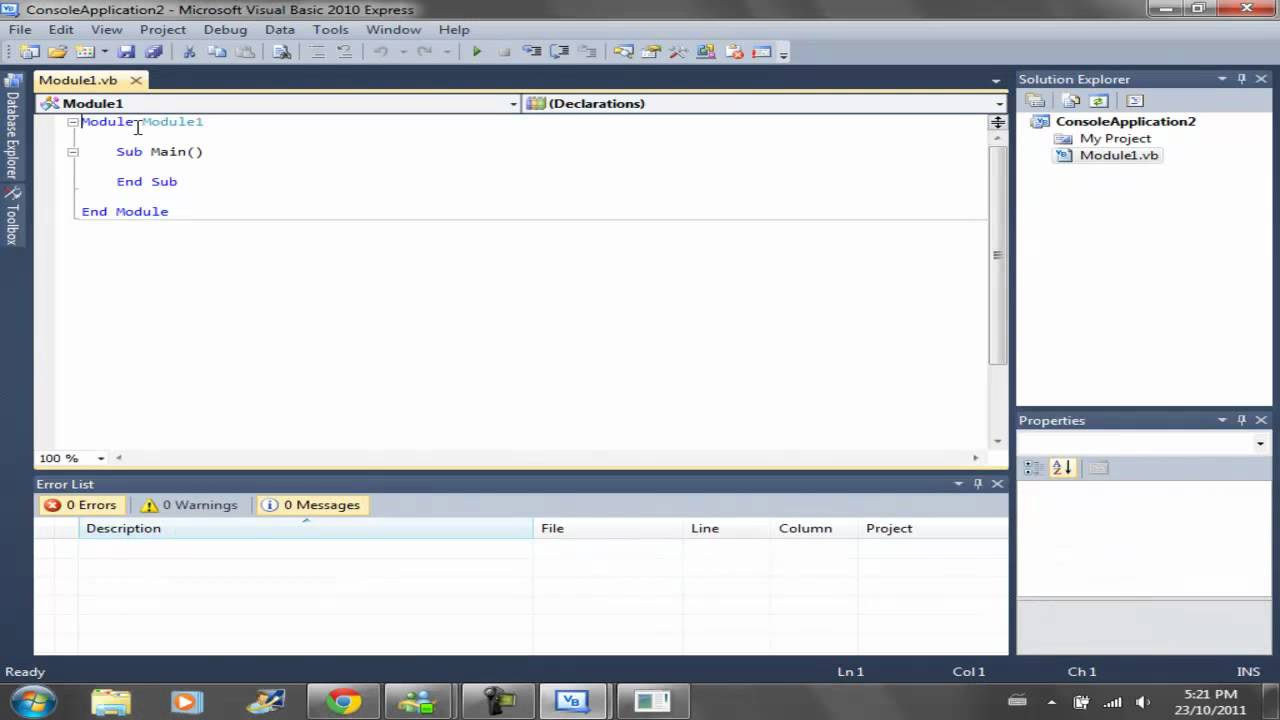Open the Edit menu

61,30
